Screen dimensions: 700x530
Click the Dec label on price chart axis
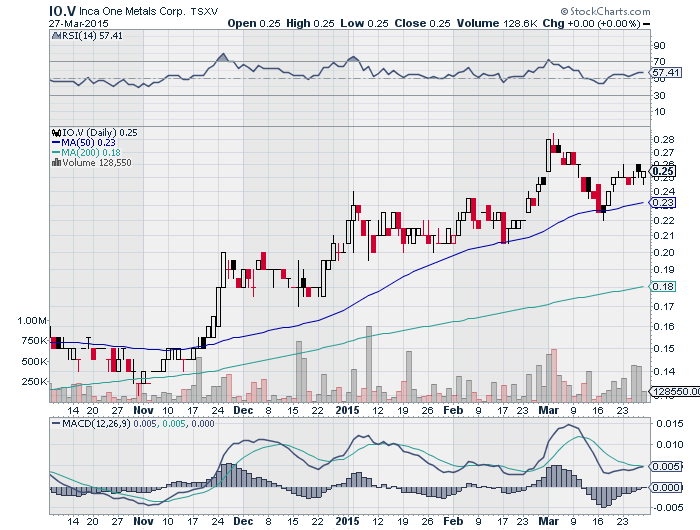click(243, 410)
